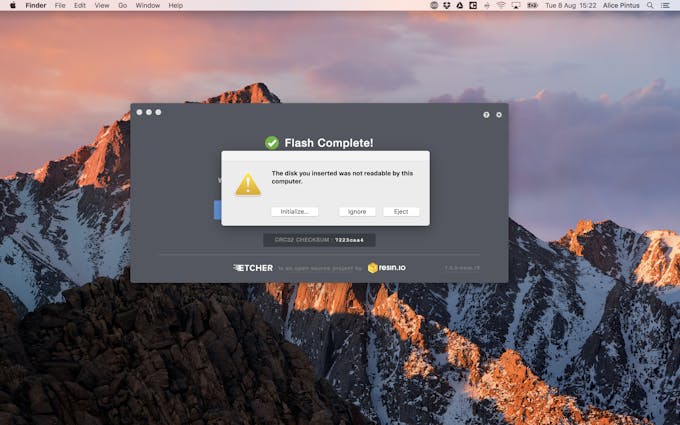Screen dimensions: 680x425
Task: Click the yellow warning triangle icon
Action: pyautogui.click(x=248, y=184)
